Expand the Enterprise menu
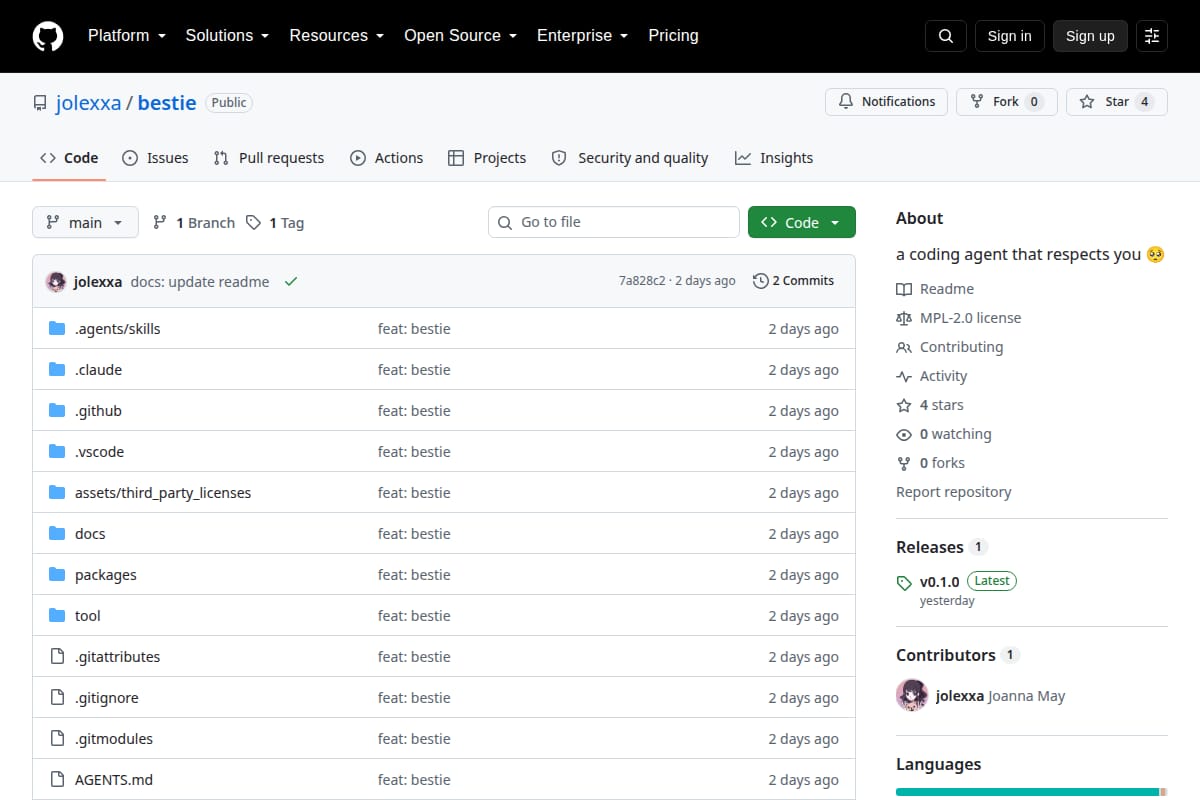1200x800 pixels. point(582,36)
